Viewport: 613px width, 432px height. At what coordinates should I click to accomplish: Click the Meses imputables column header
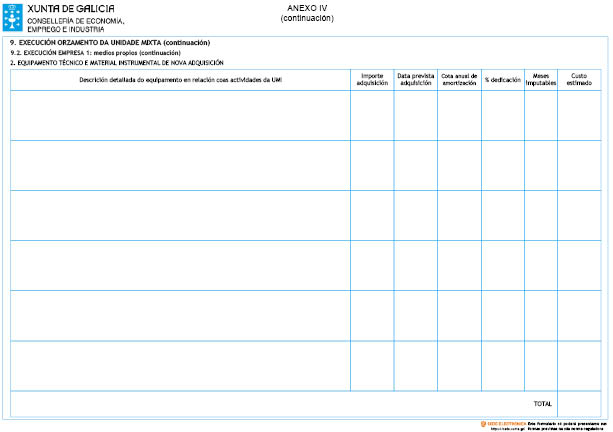[x=541, y=79]
